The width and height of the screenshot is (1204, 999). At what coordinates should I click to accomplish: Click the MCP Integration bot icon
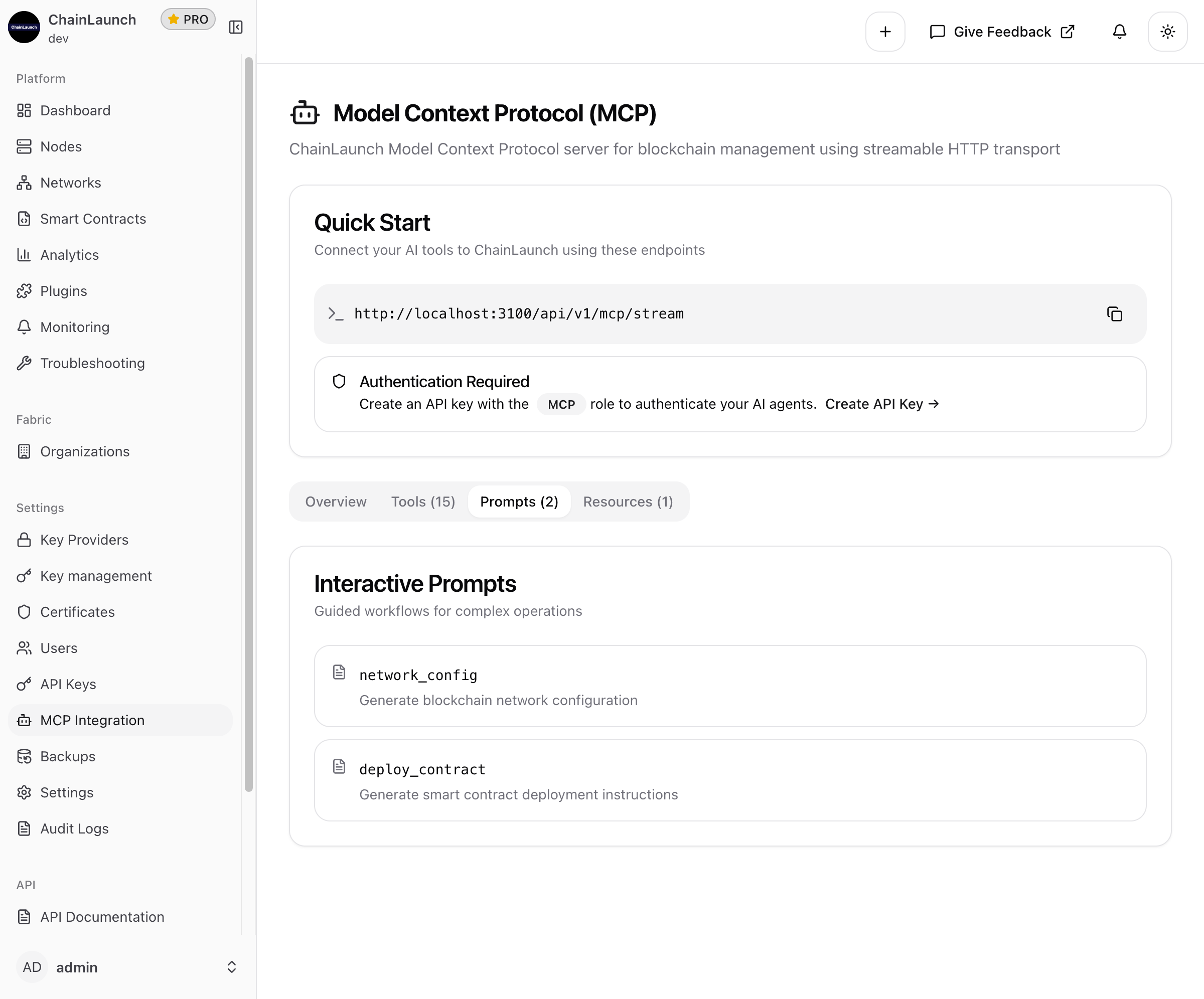point(24,721)
